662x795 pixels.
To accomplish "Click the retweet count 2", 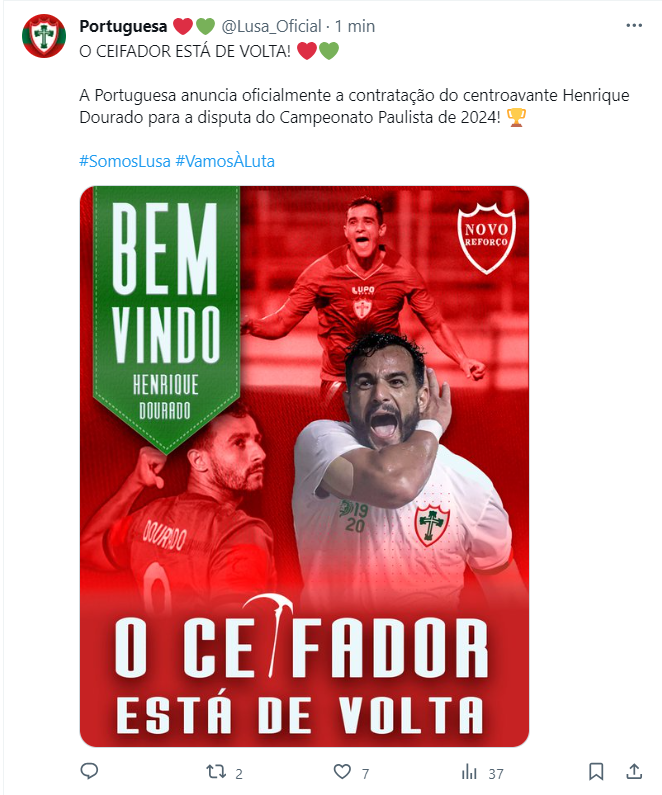I will tap(239, 774).
